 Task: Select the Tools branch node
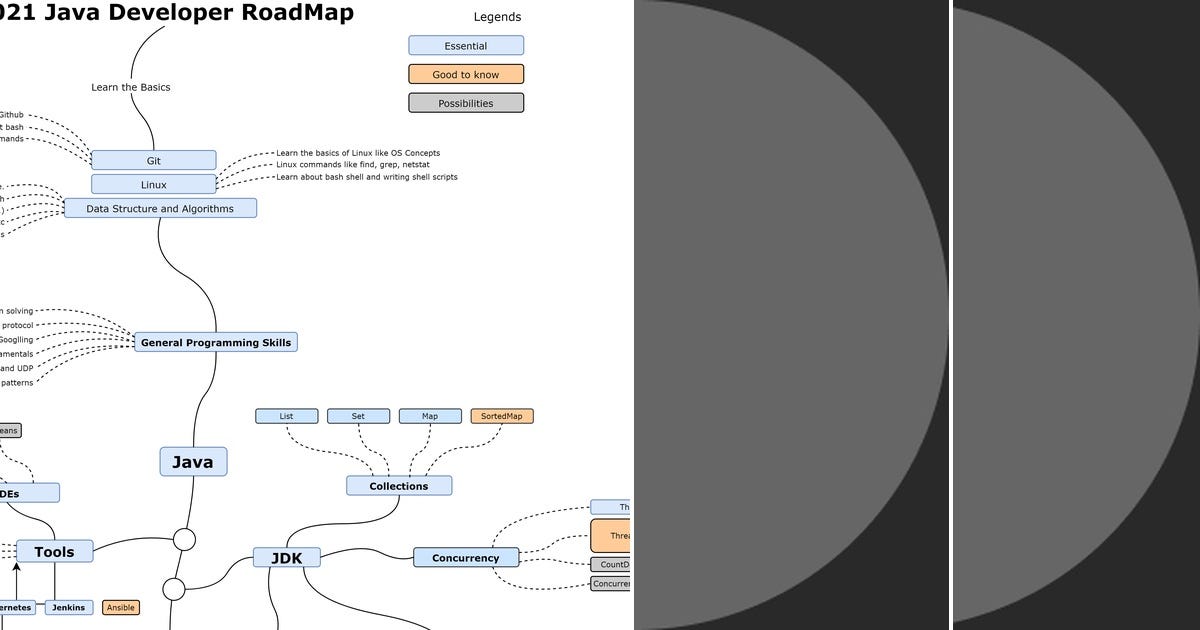coord(54,551)
